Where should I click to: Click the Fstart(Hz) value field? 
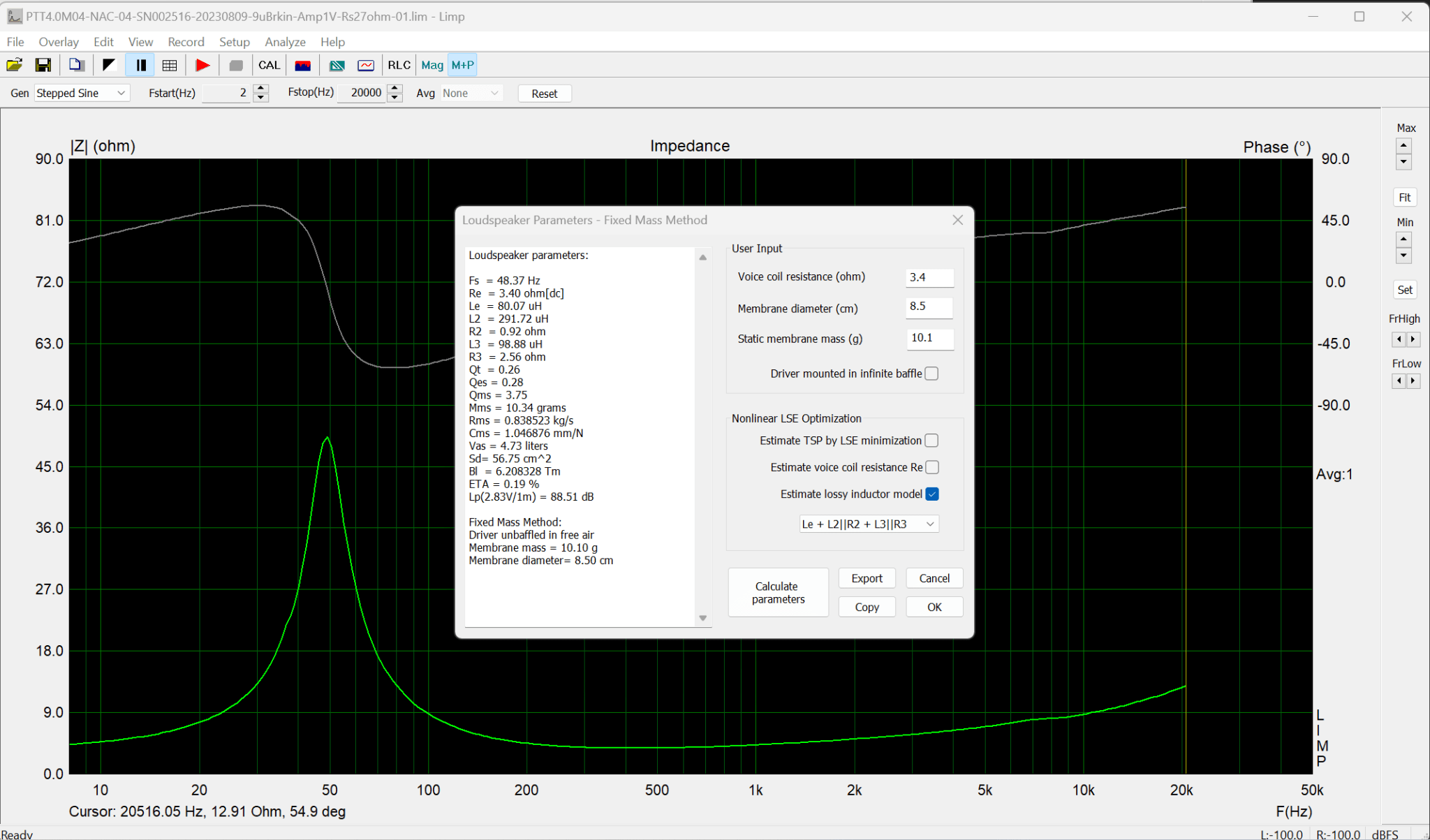click(x=226, y=93)
